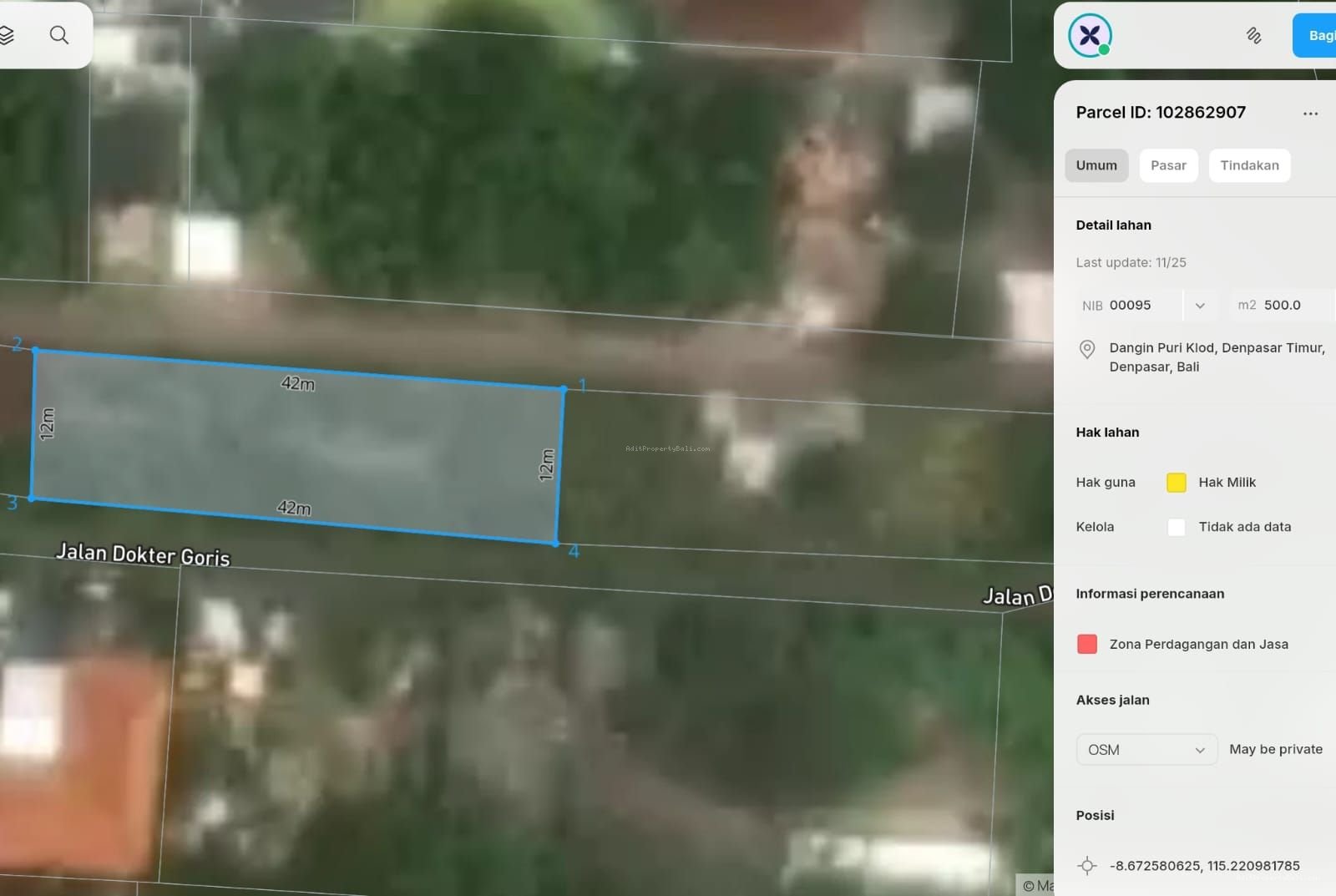
Task: Click the red Zona Perdagangan swatch
Action: (1087, 644)
